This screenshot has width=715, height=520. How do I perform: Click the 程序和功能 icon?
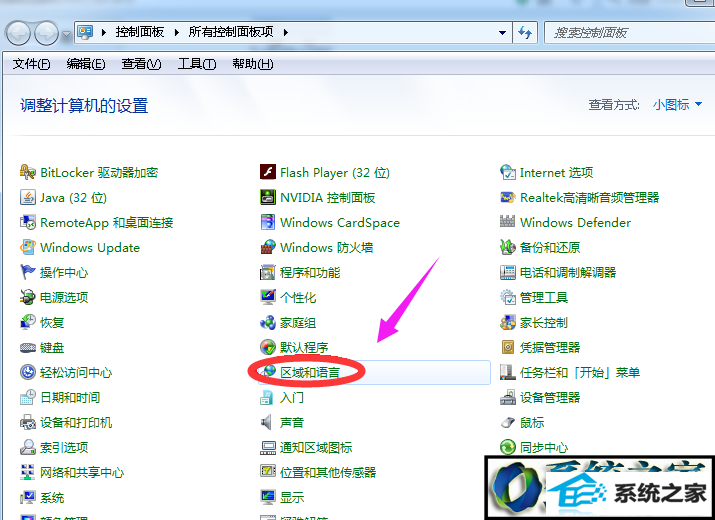(x=268, y=272)
